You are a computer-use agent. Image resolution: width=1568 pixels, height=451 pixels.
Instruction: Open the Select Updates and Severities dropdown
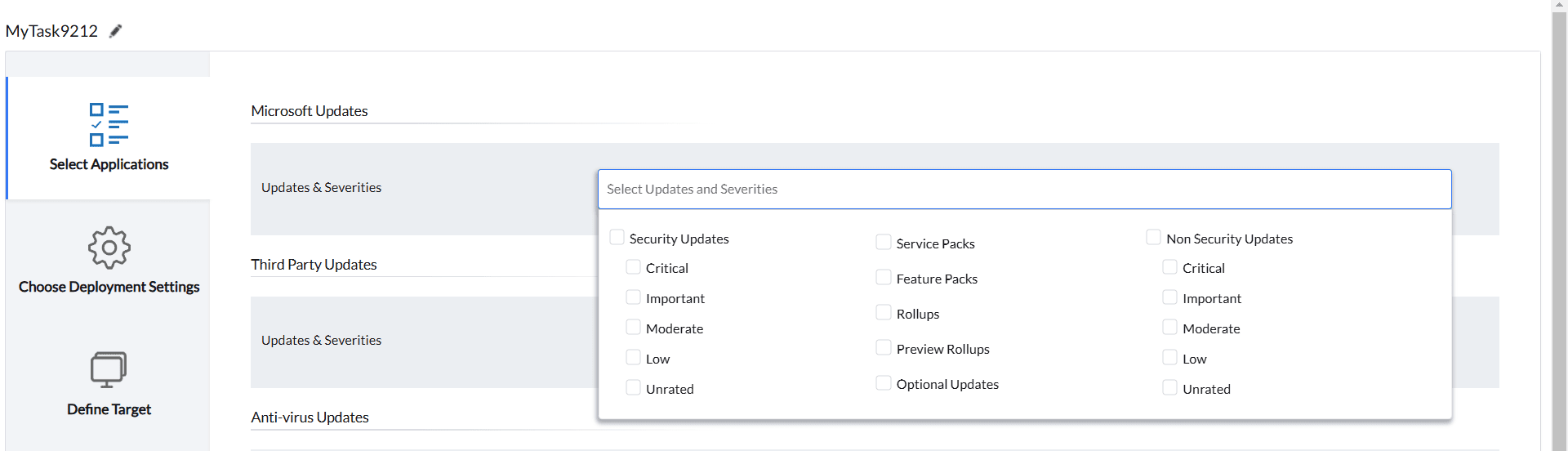[1024, 190]
